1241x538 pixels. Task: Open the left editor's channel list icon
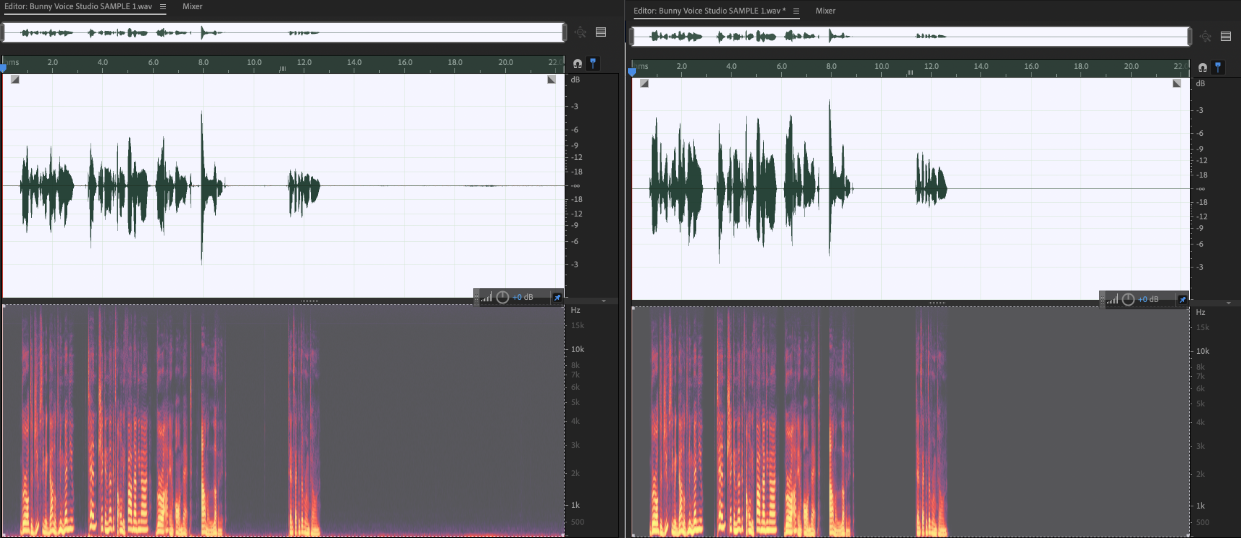(601, 32)
